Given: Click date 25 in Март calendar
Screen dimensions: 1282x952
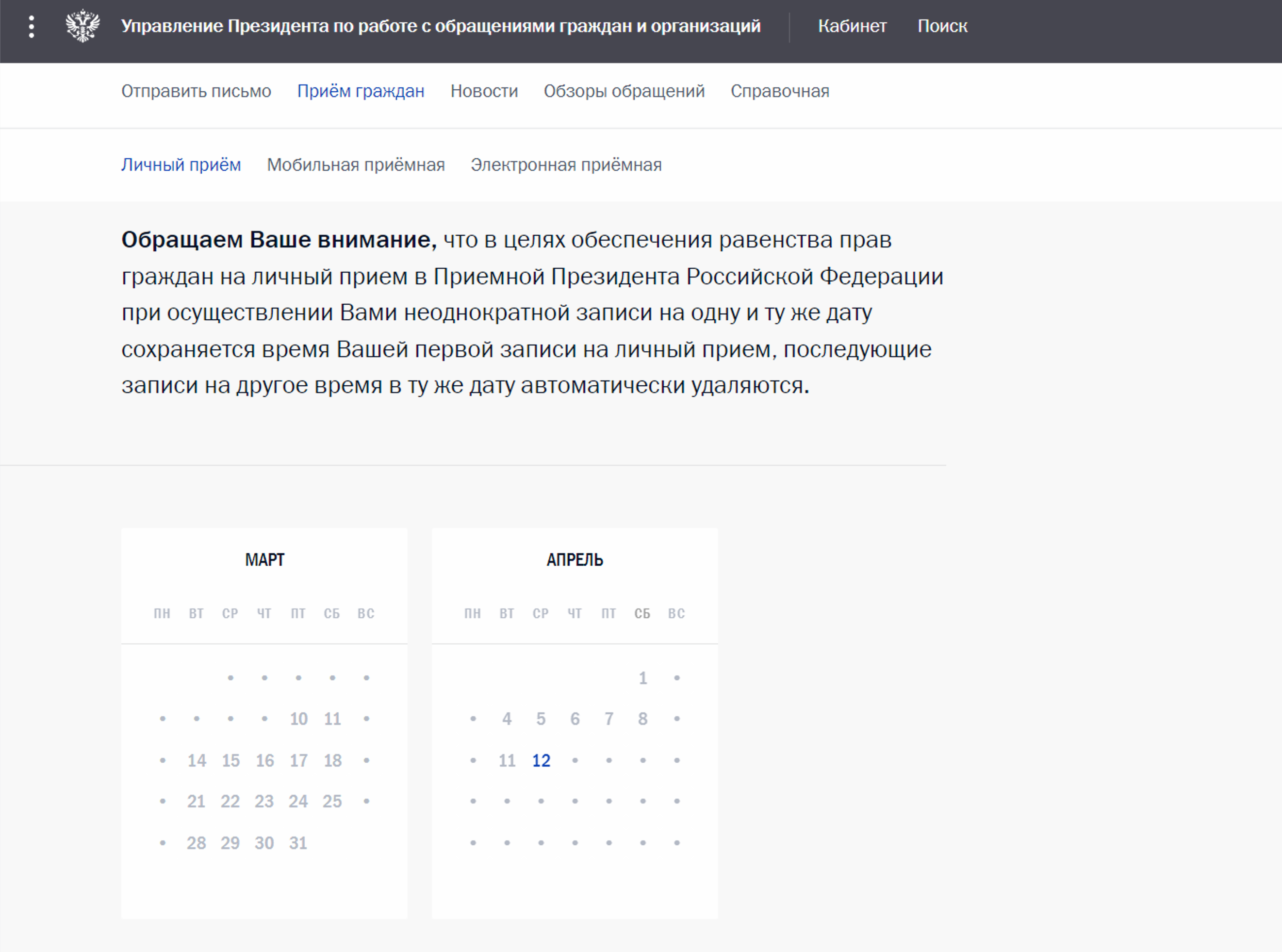Looking at the screenshot, I should pyautogui.click(x=332, y=802).
